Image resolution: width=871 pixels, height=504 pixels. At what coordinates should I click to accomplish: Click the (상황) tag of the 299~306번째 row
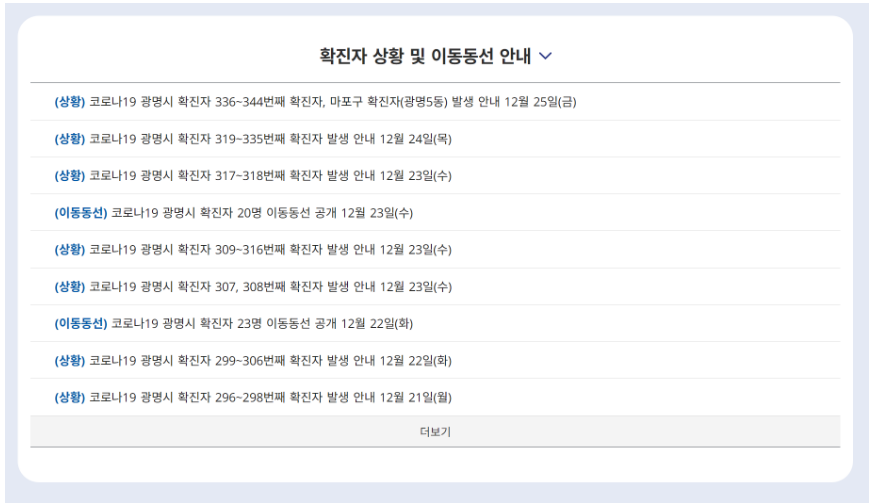[69, 361]
